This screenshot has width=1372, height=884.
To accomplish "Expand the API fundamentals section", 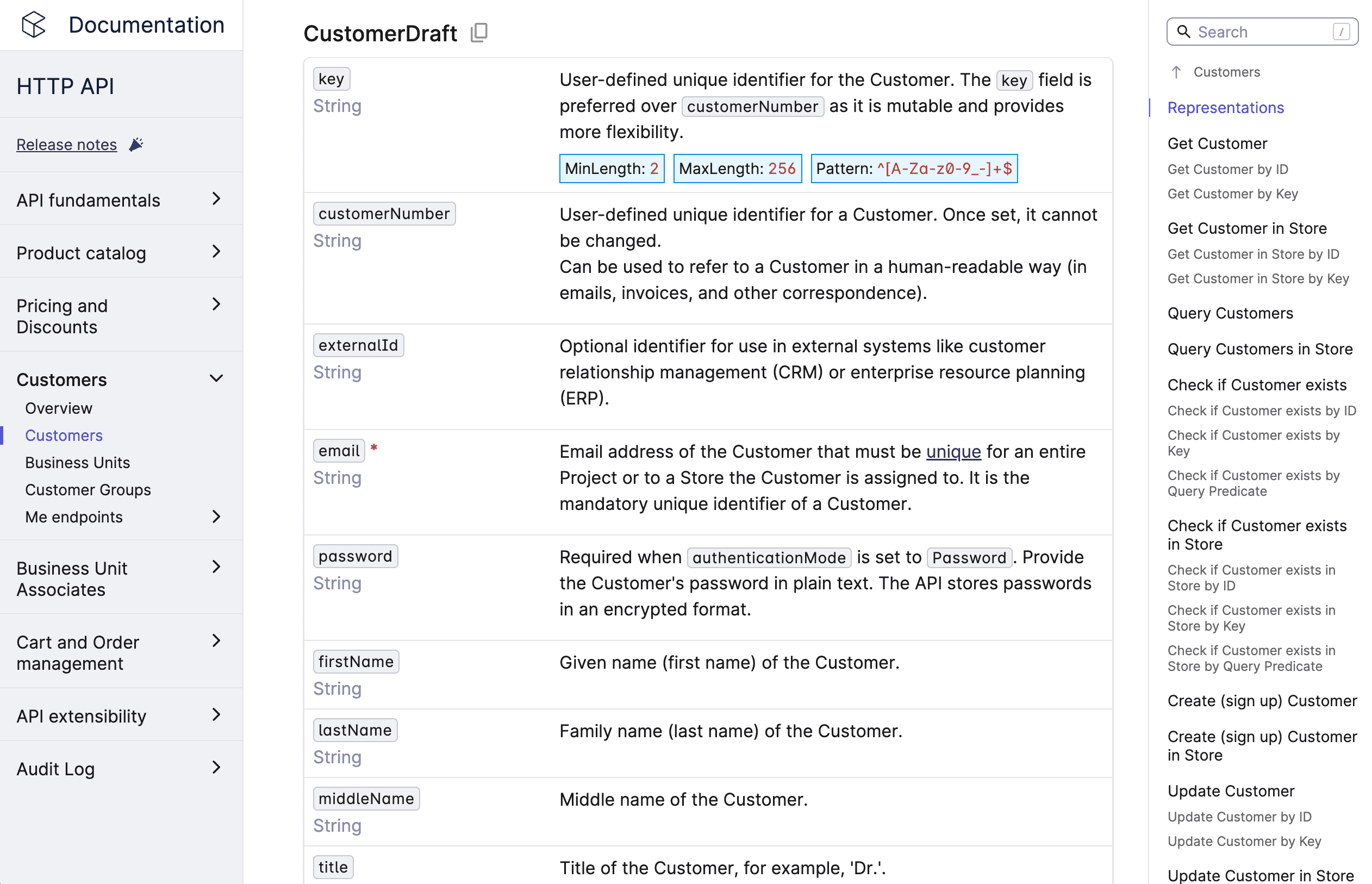I will click(216, 199).
